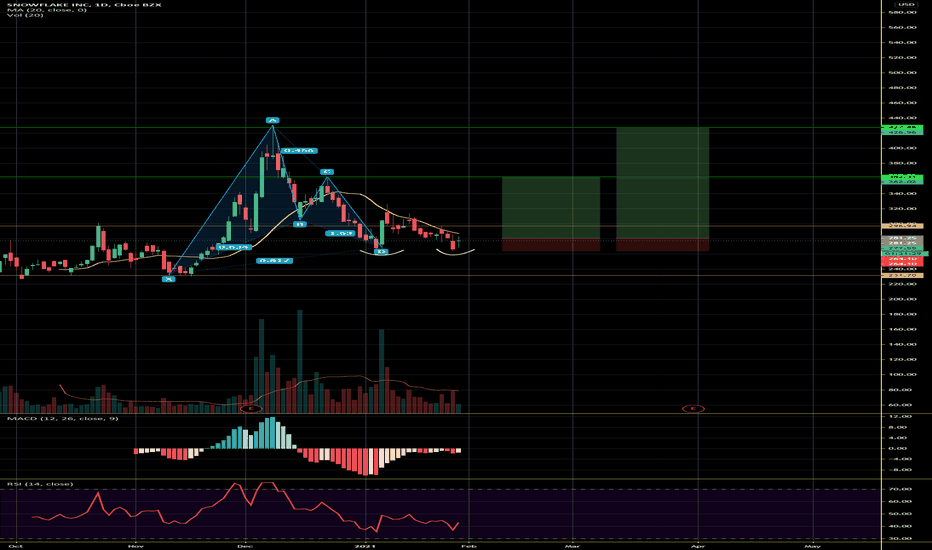The width and height of the screenshot is (932, 550).
Task: Click the 0.456 ratio label near point A
Action: (299, 151)
